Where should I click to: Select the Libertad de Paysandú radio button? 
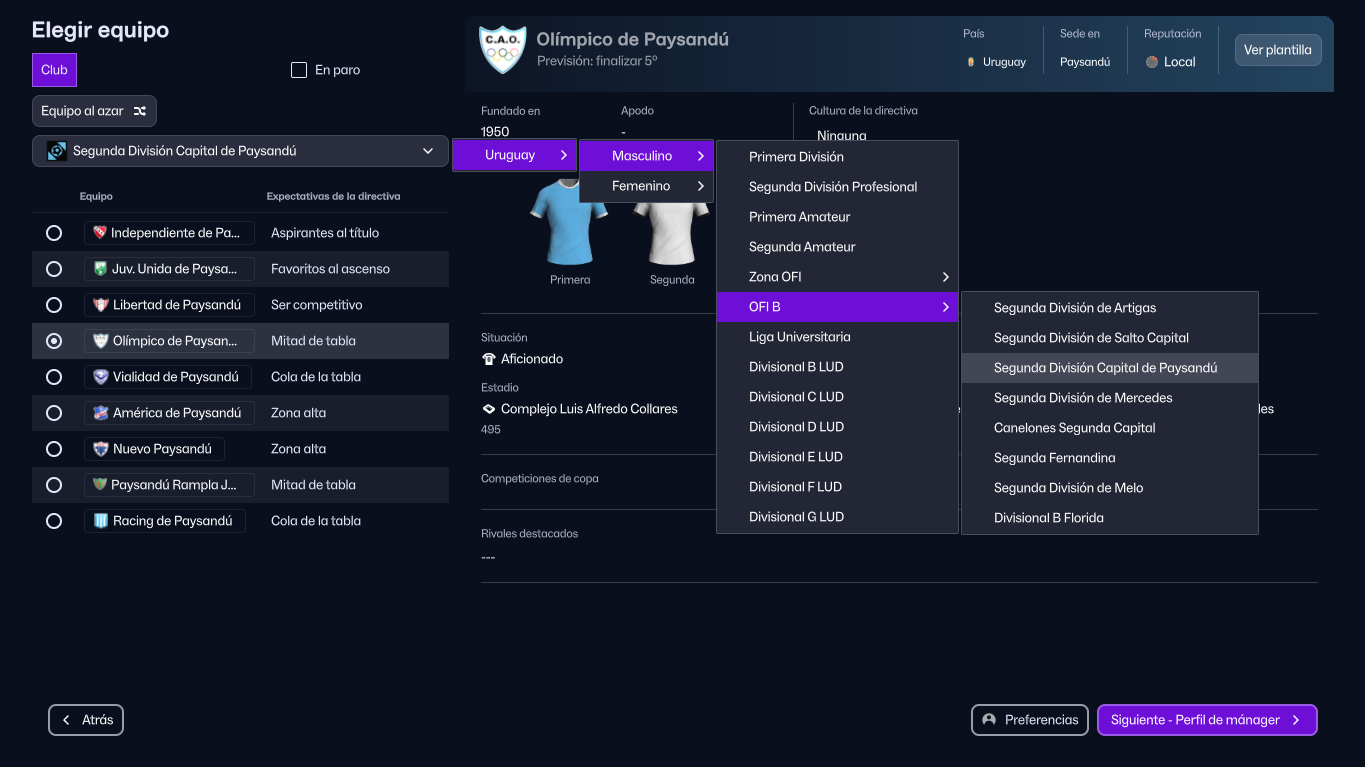click(54, 305)
